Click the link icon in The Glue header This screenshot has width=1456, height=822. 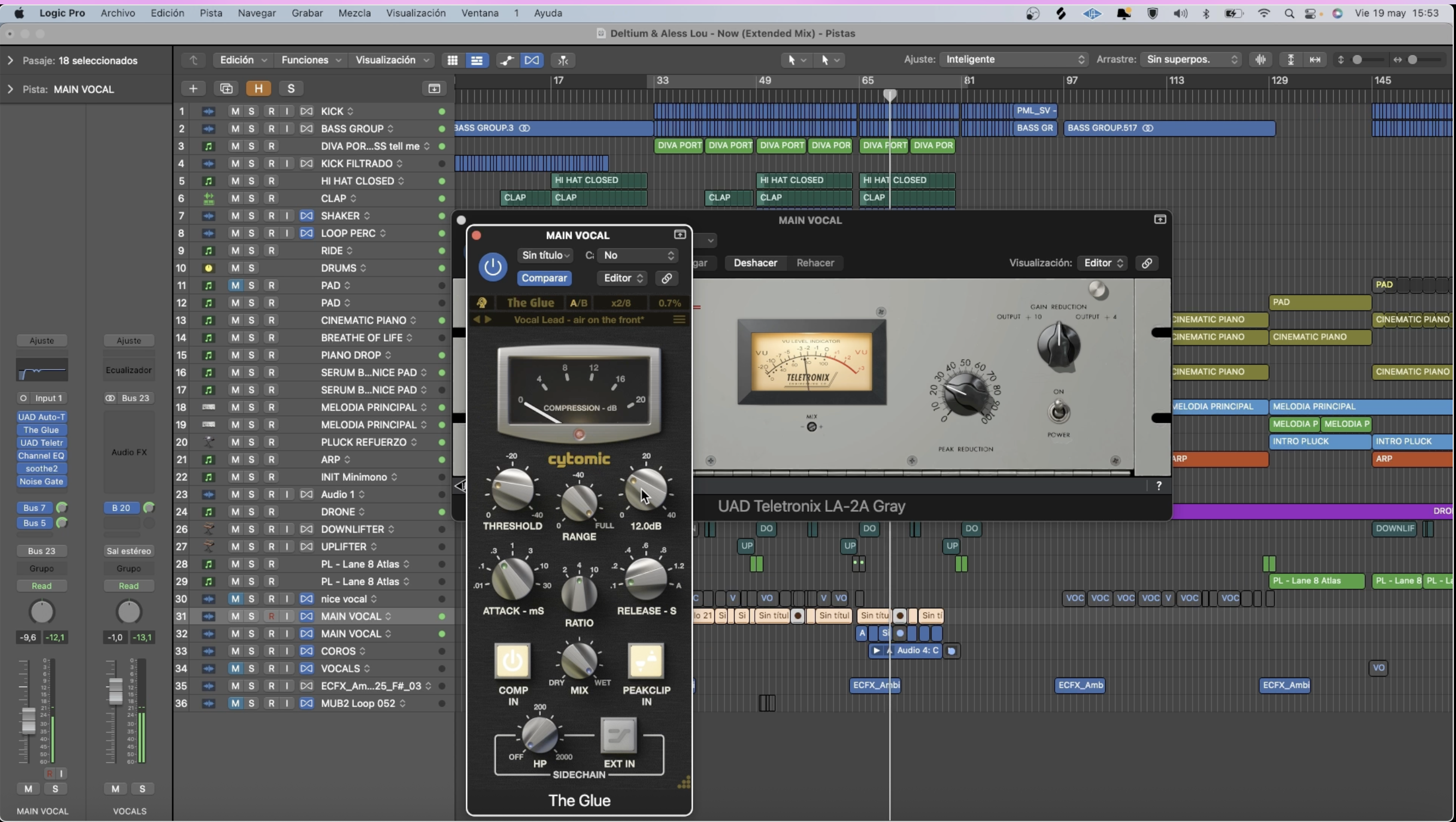(666, 278)
